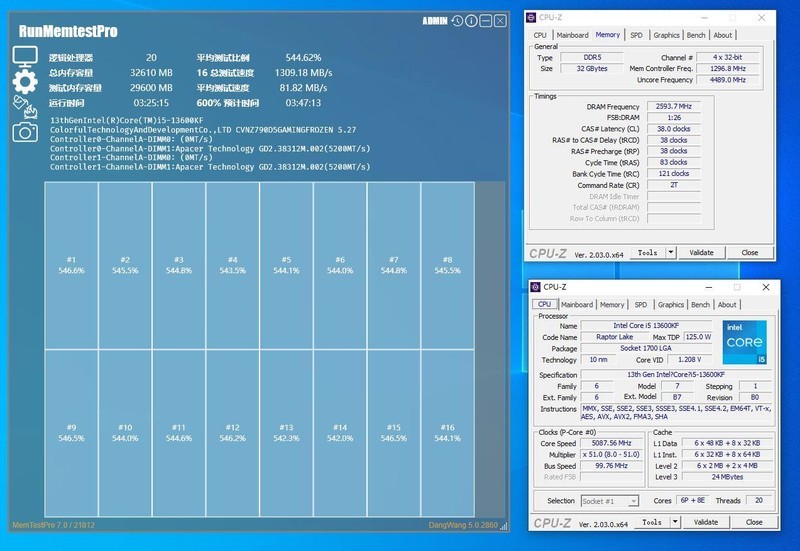Viewport: 800px width, 551px height.
Task: Open About tab in lower CPU-Z window
Action: 727,305
